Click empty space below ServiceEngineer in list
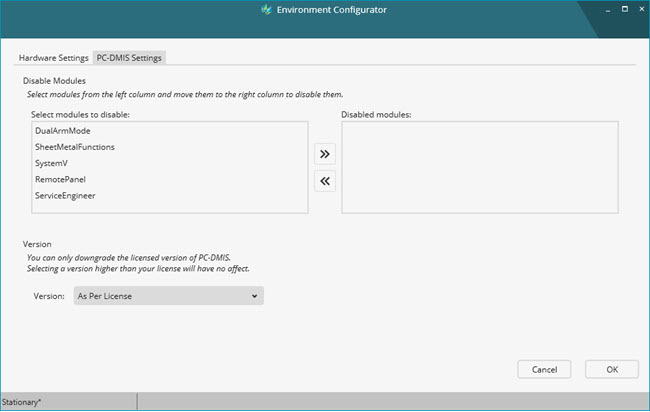Viewport: 650px width, 412px height. (168, 206)
